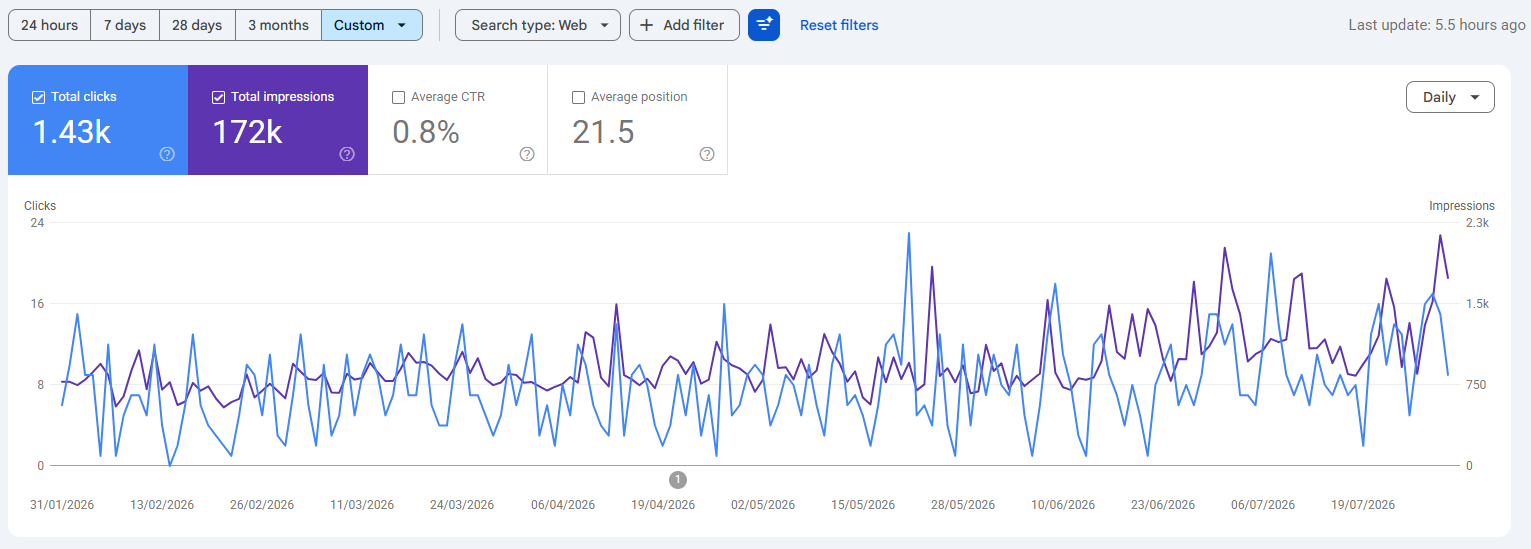Click the 1.43k total clicks value
The height and width of the screenshot is (549, 1531).
pos(71,132)
